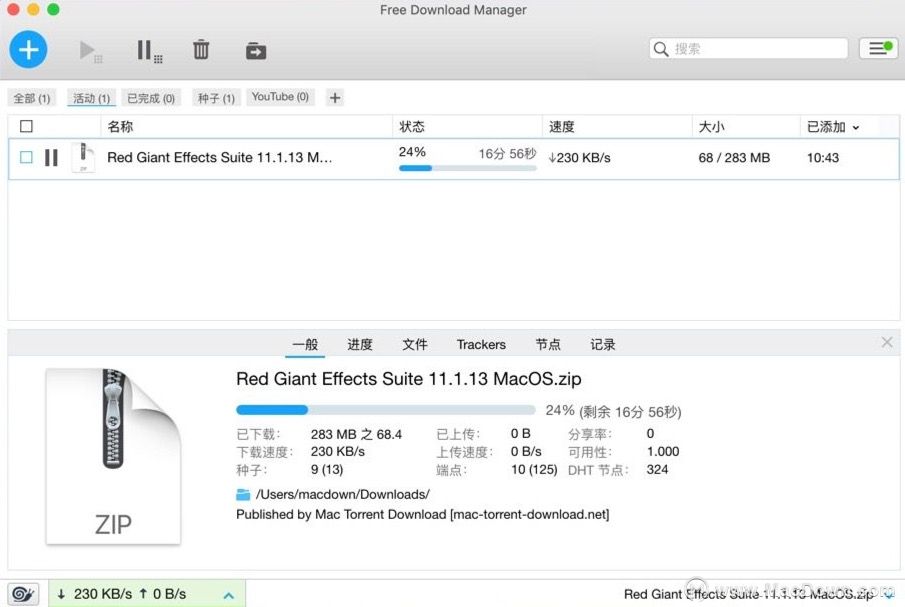The width and height of the screenshot is (905, 607).
Task: Open the /Users/macdown/Downloads/ folder path
Action: point(342,494)
